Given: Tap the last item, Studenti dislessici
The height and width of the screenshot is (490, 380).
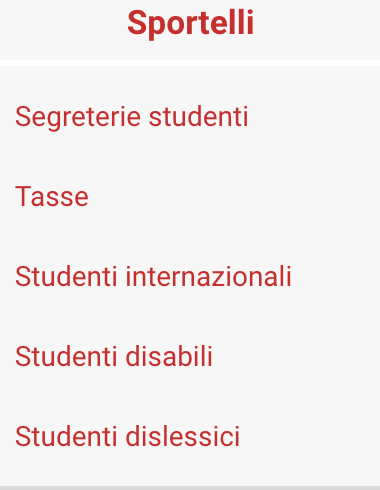Looking at the screenshot, I should coord(128,437).
